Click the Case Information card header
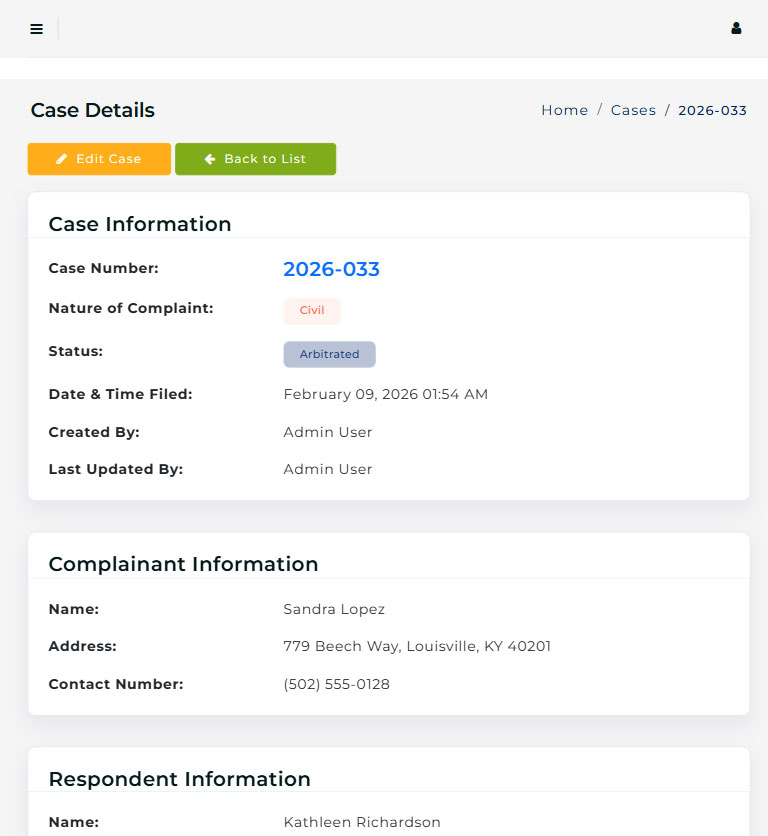 (140, 224)
